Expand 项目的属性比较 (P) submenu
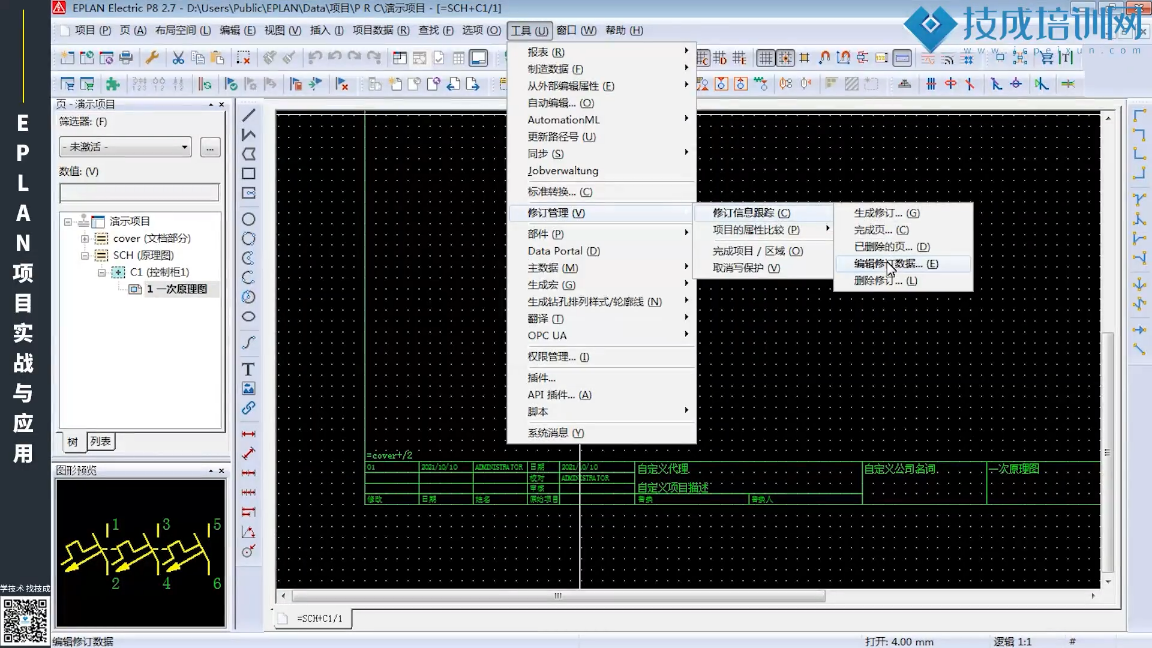1152x648 pixels. click(763, 230)
